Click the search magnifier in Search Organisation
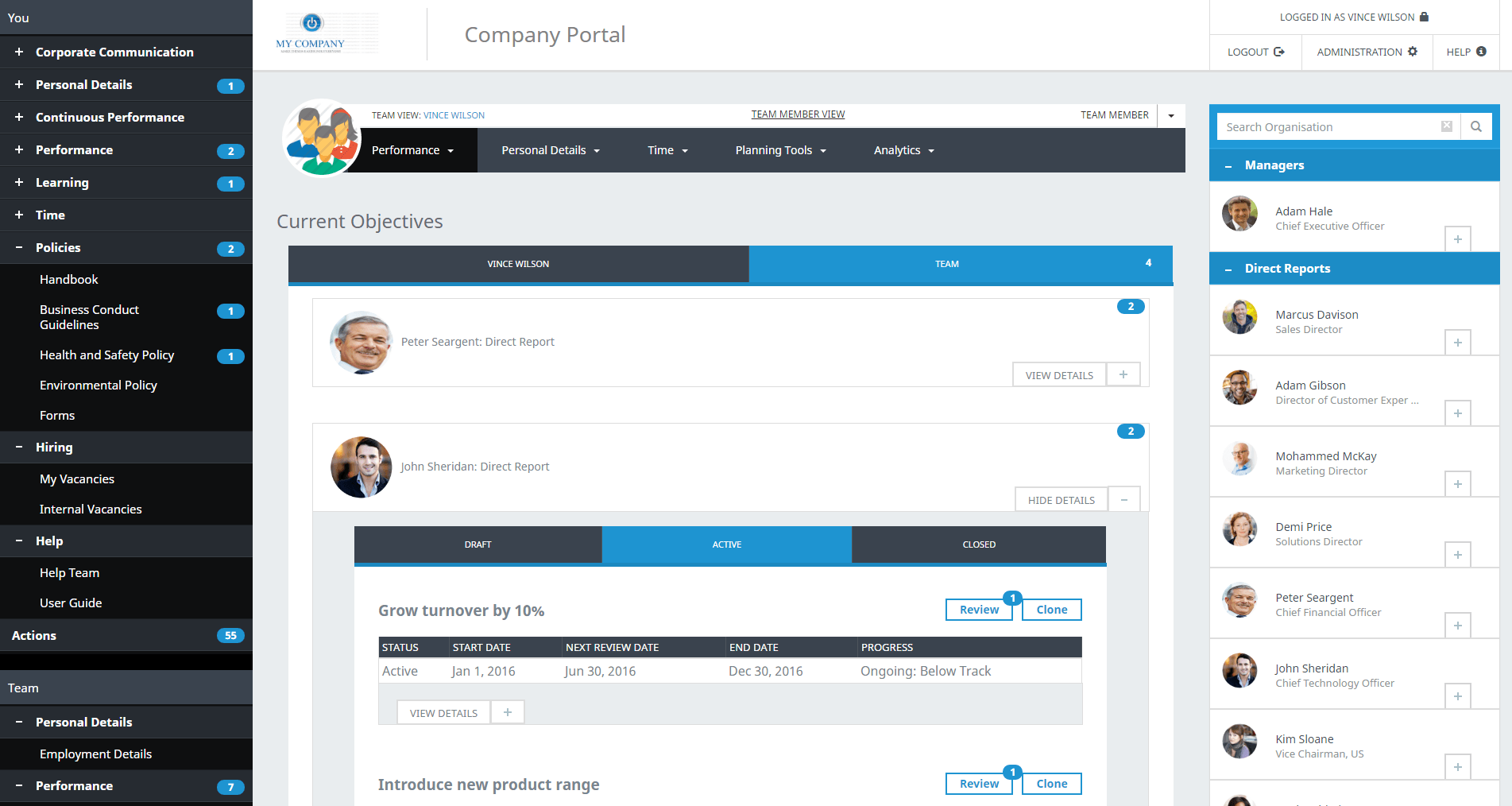The height and width of the screenshot is (806, 1512). (x=1476, y=126)
